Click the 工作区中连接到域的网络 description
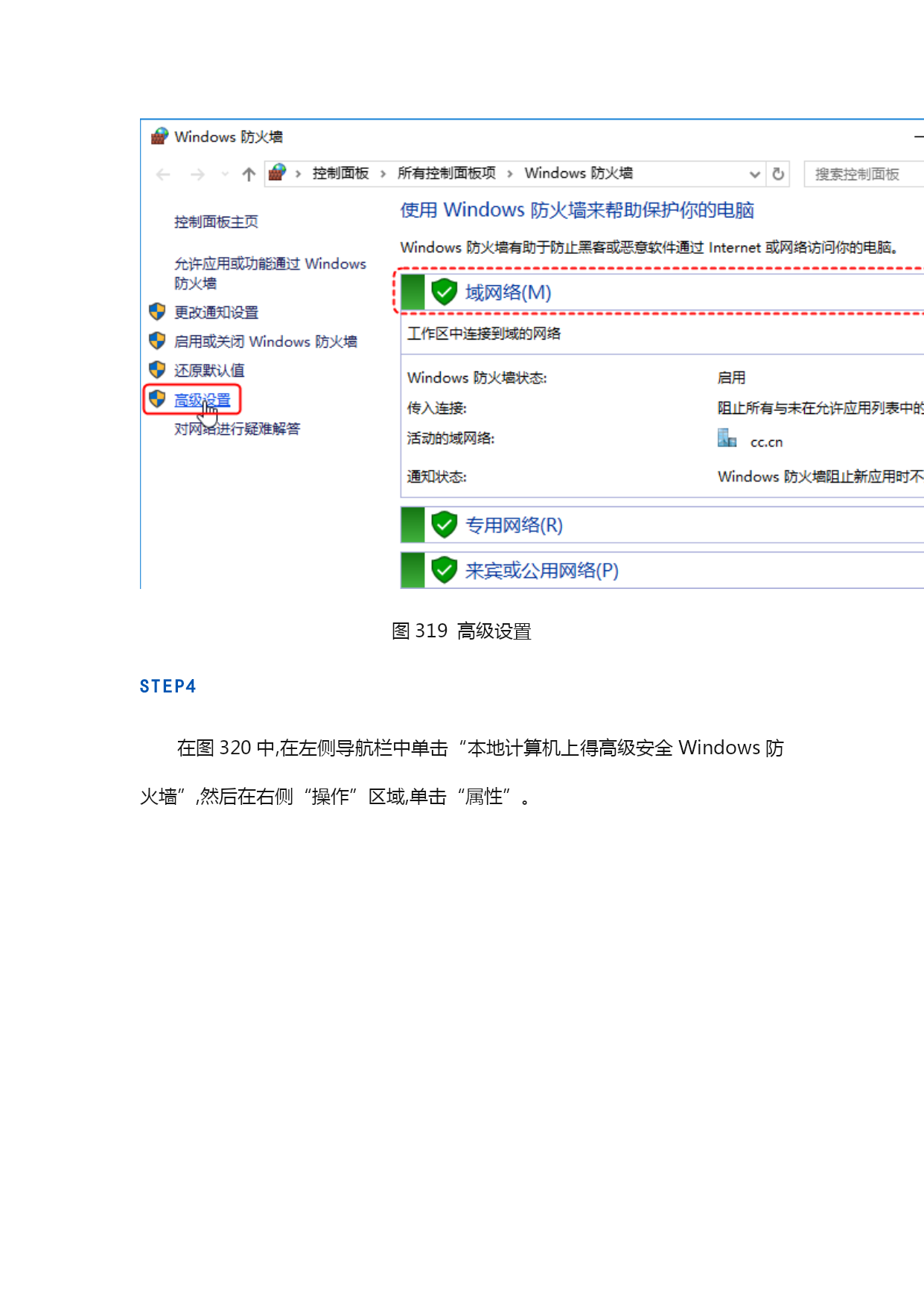The height and width of the screenshot is (1306, 924). (x=484, y=334)
